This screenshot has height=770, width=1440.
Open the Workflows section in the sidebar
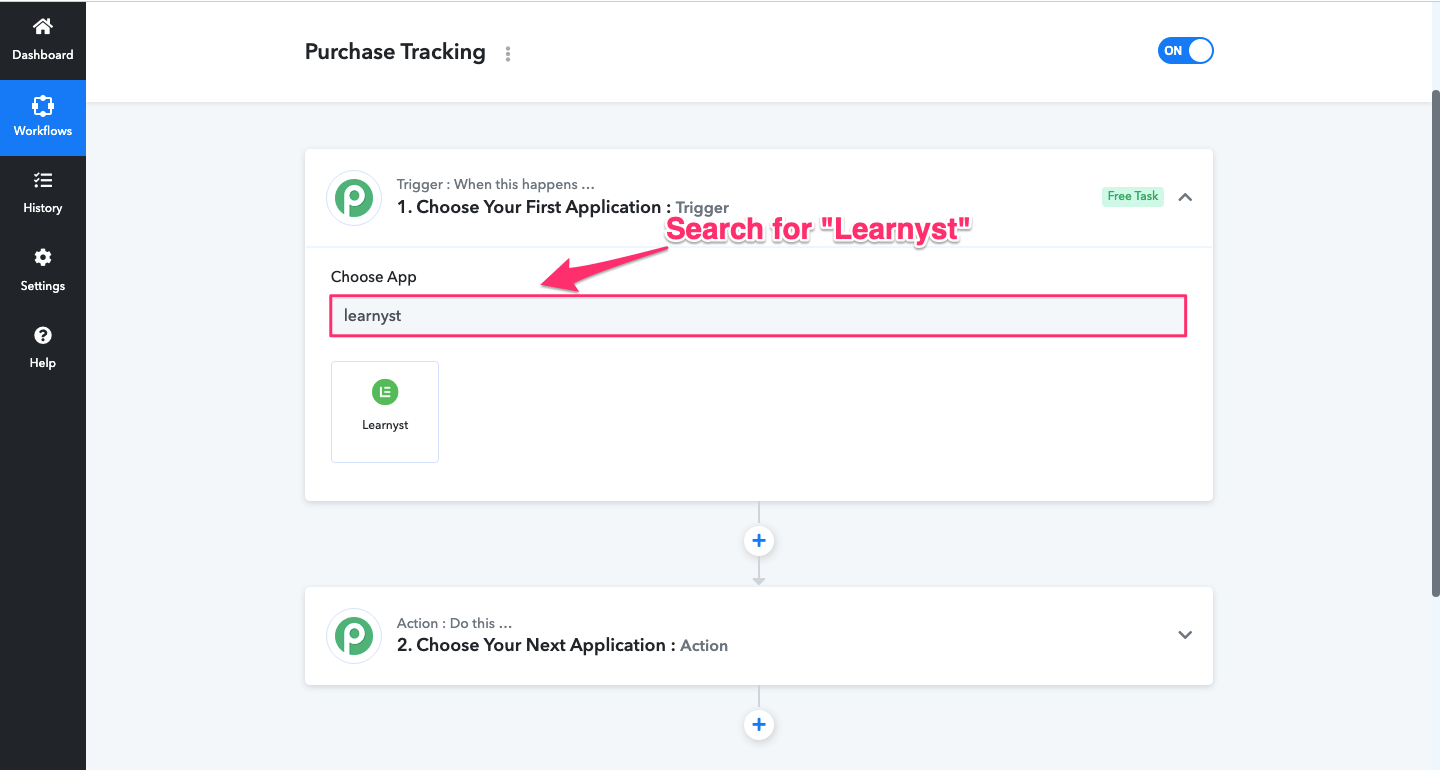[43, 118]
